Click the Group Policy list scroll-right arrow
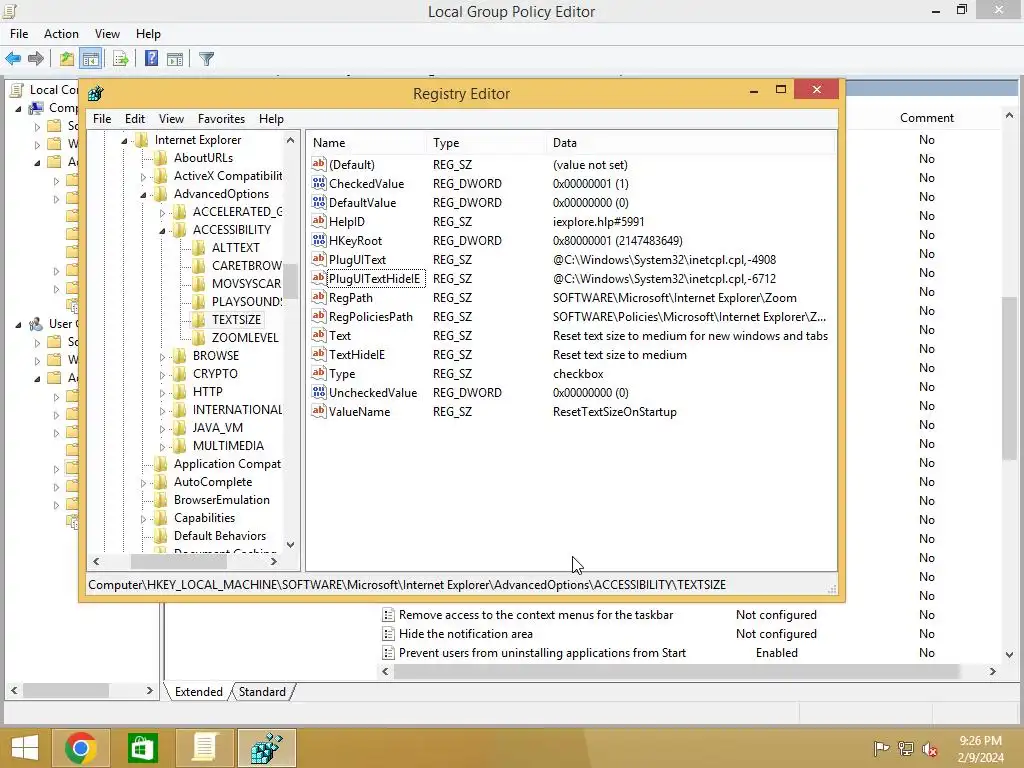The height and width of the screenshot is (768, 1024). [x=993, y=671]
